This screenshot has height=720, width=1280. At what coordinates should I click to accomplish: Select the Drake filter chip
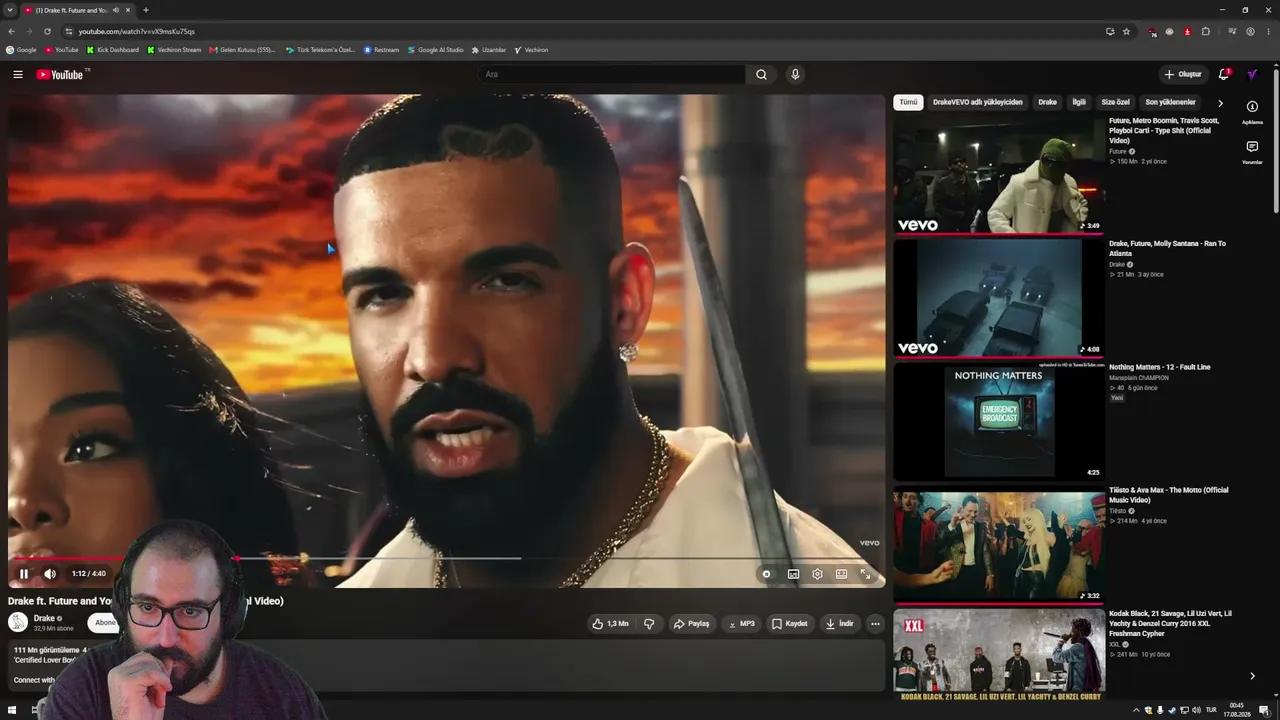1047,102
